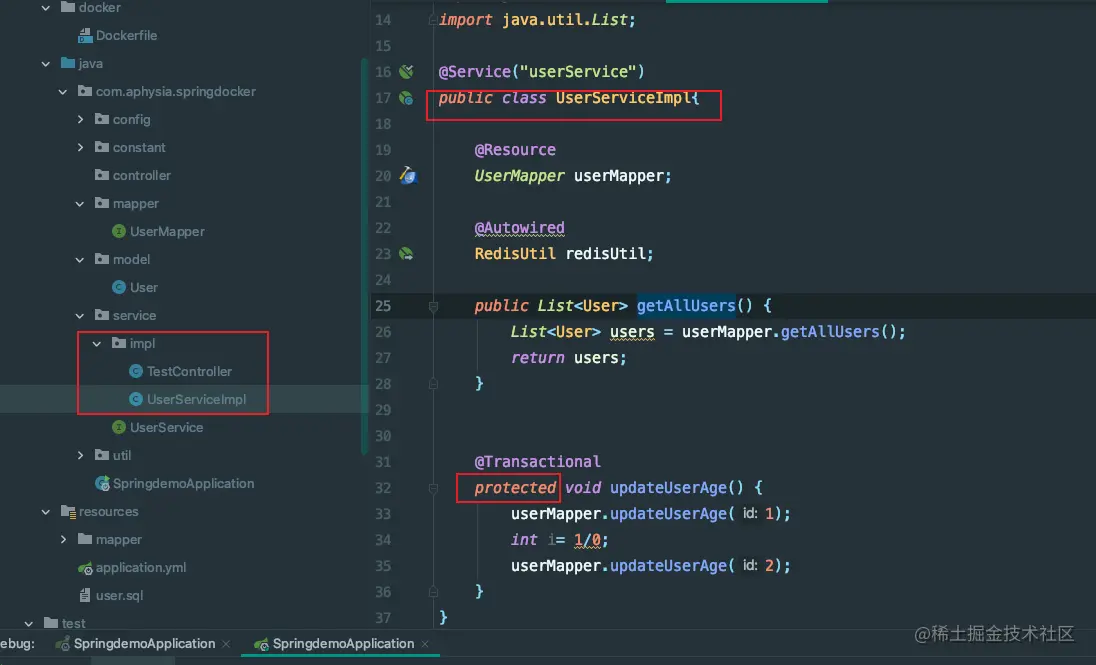Open the UserServiceImpl class icon in tree
This screenshot has width=1096, height=665.
coord(136,399)
